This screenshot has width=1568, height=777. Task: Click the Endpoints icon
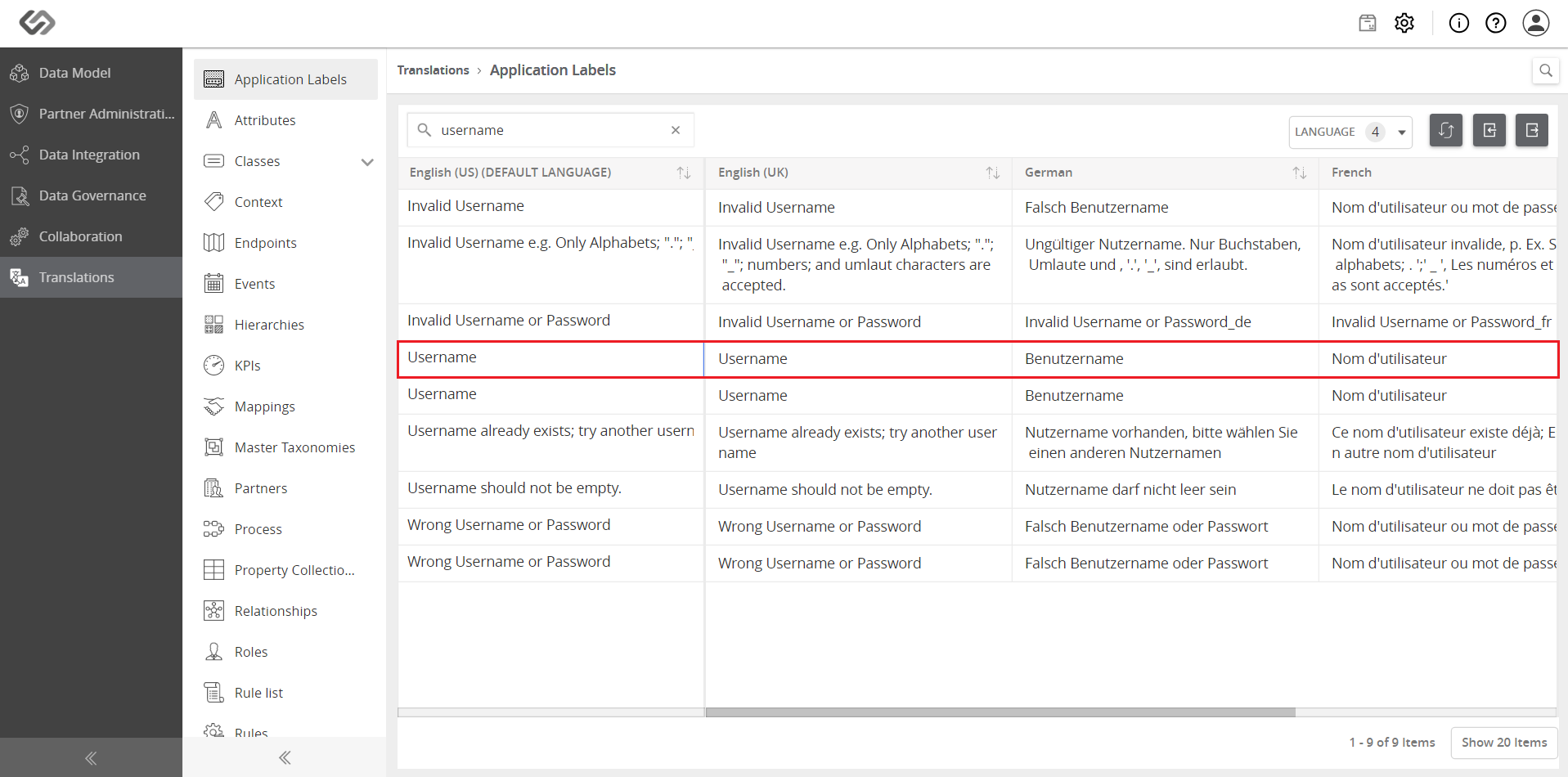(x=213, y=243)
